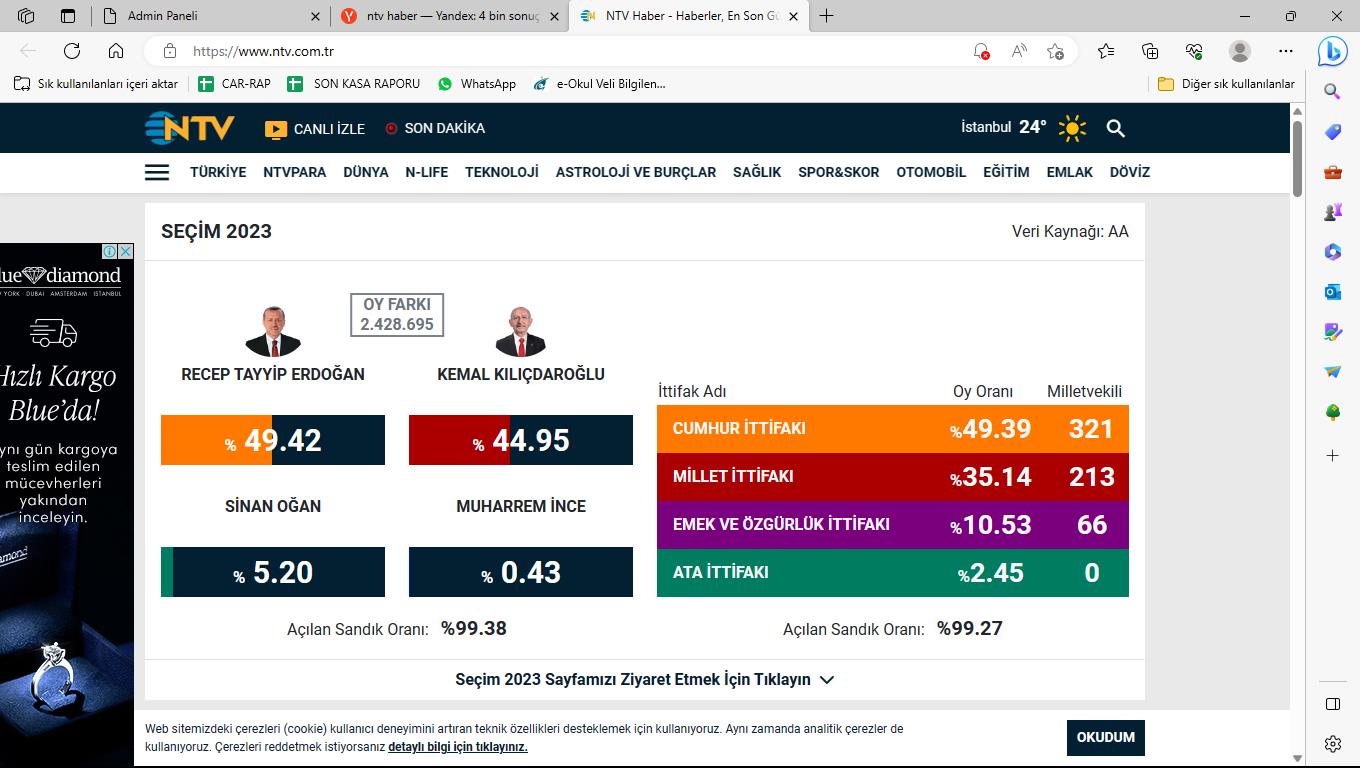Open the NTV hamburger menu

157,172
